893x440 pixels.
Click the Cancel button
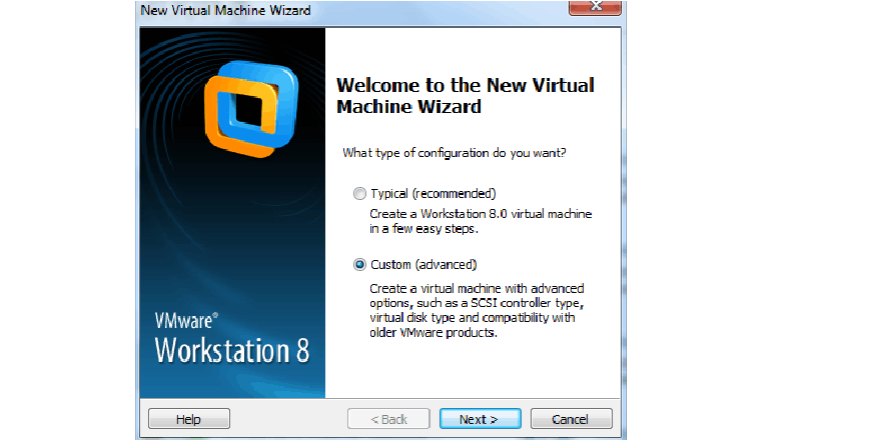coord(571,419)
